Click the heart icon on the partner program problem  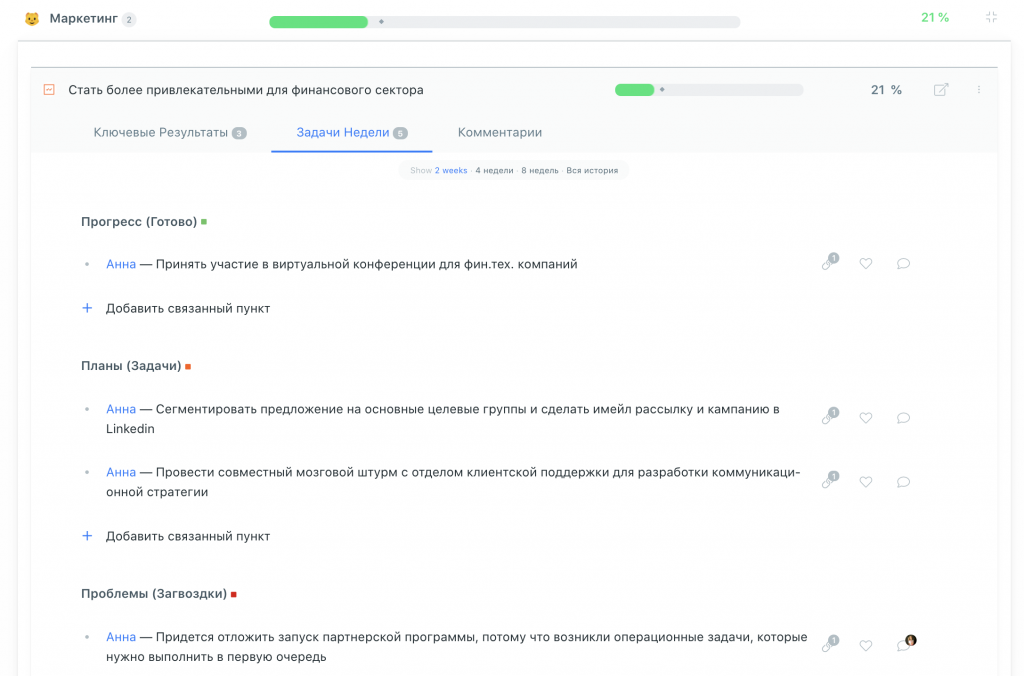[x=866, y=645]
